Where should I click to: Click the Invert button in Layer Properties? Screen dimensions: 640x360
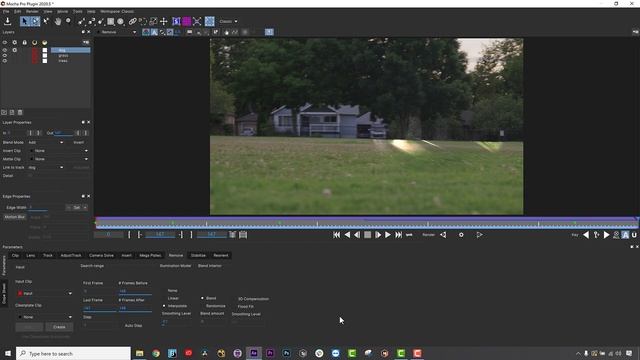[x=79, y=142]
